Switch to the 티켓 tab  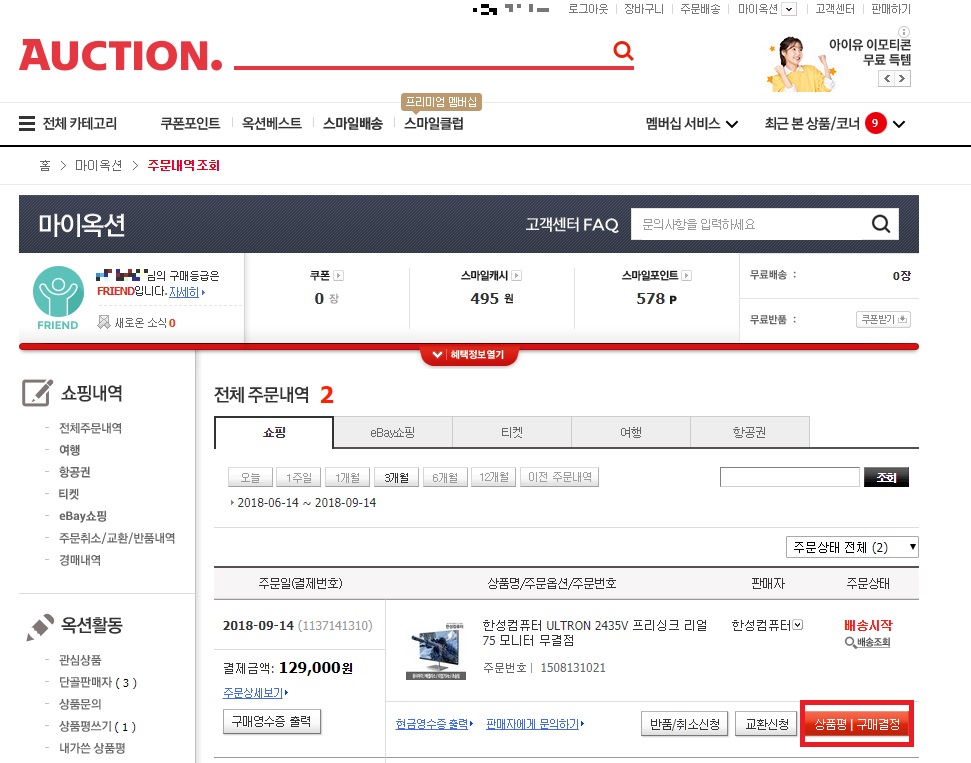click(512, 432)
